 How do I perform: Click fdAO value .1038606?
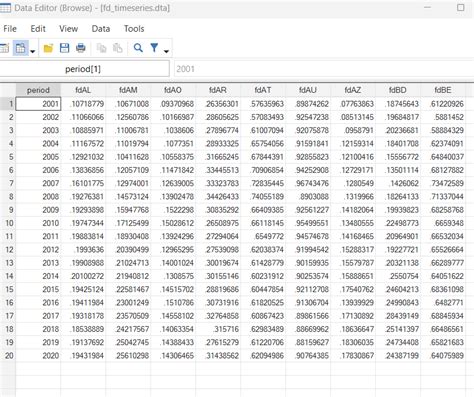173,130
